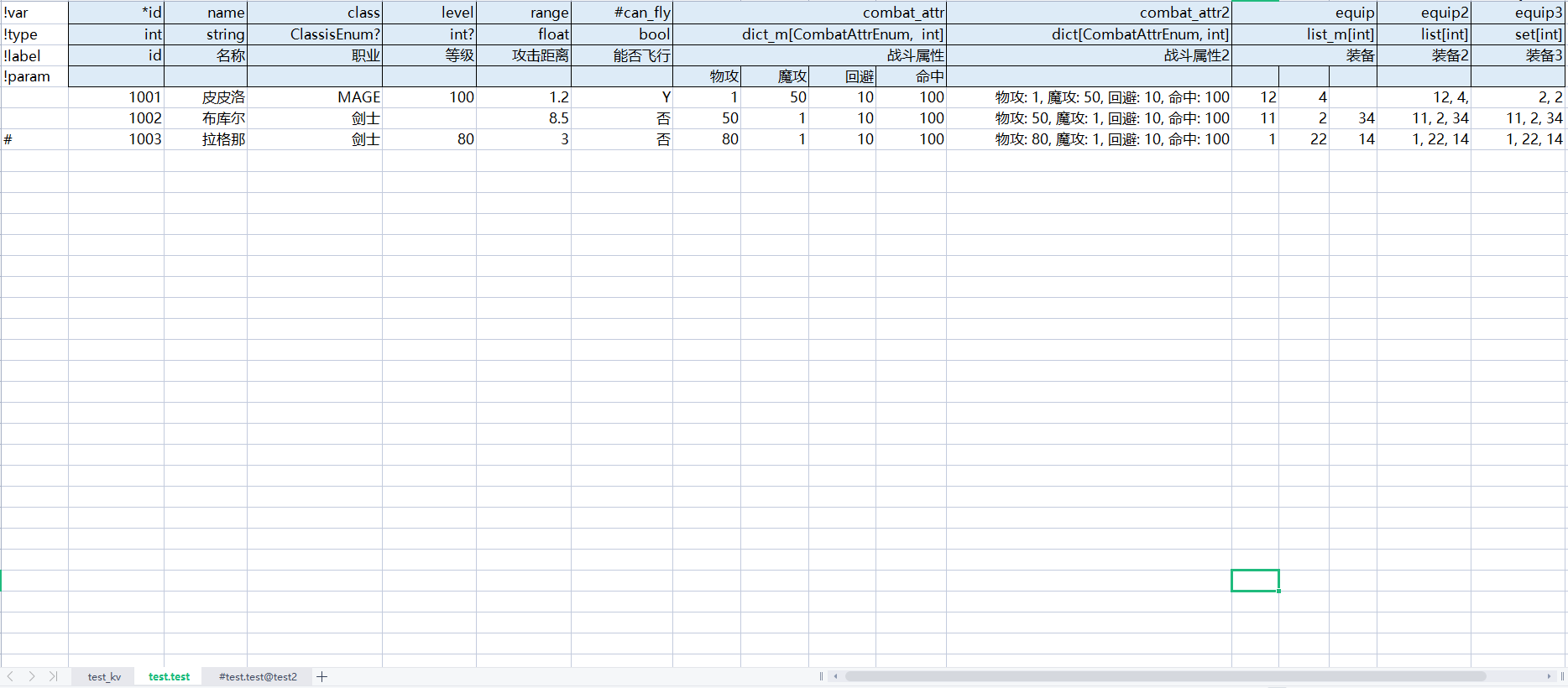Select the MAGE class cell
The height and width of the screenshot is (688, 1568).
click(x=315, y=97)
